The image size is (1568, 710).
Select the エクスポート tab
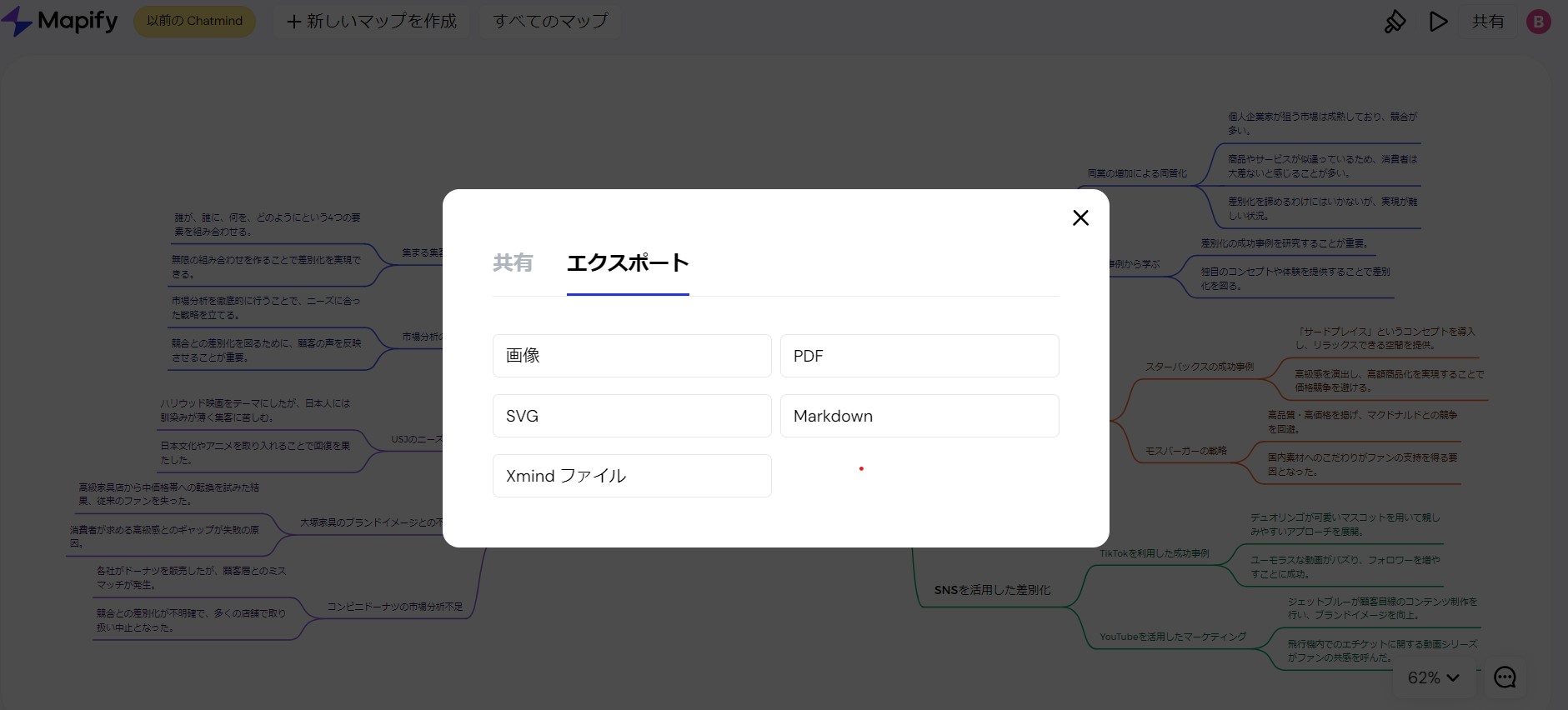[628, 262]
